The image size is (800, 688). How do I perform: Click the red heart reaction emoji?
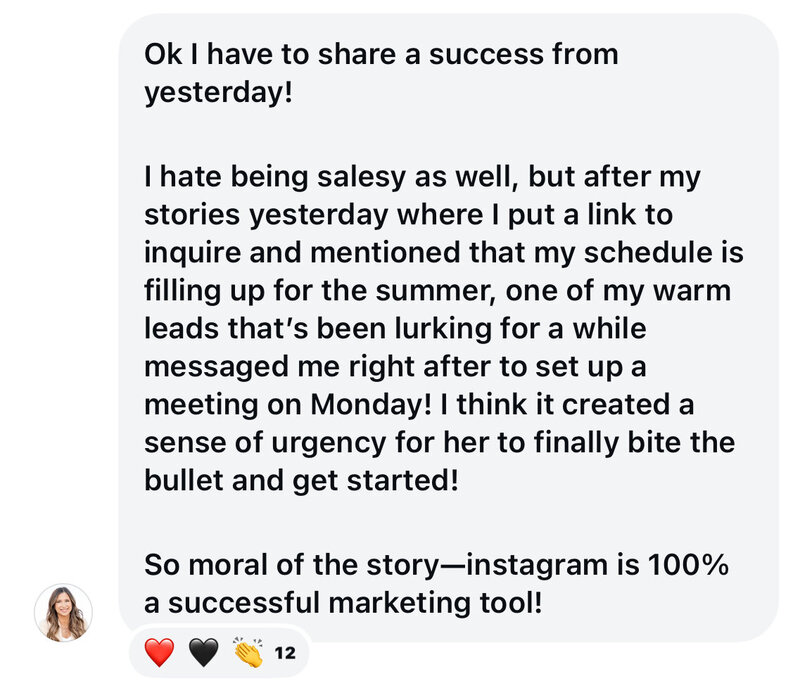159,654
